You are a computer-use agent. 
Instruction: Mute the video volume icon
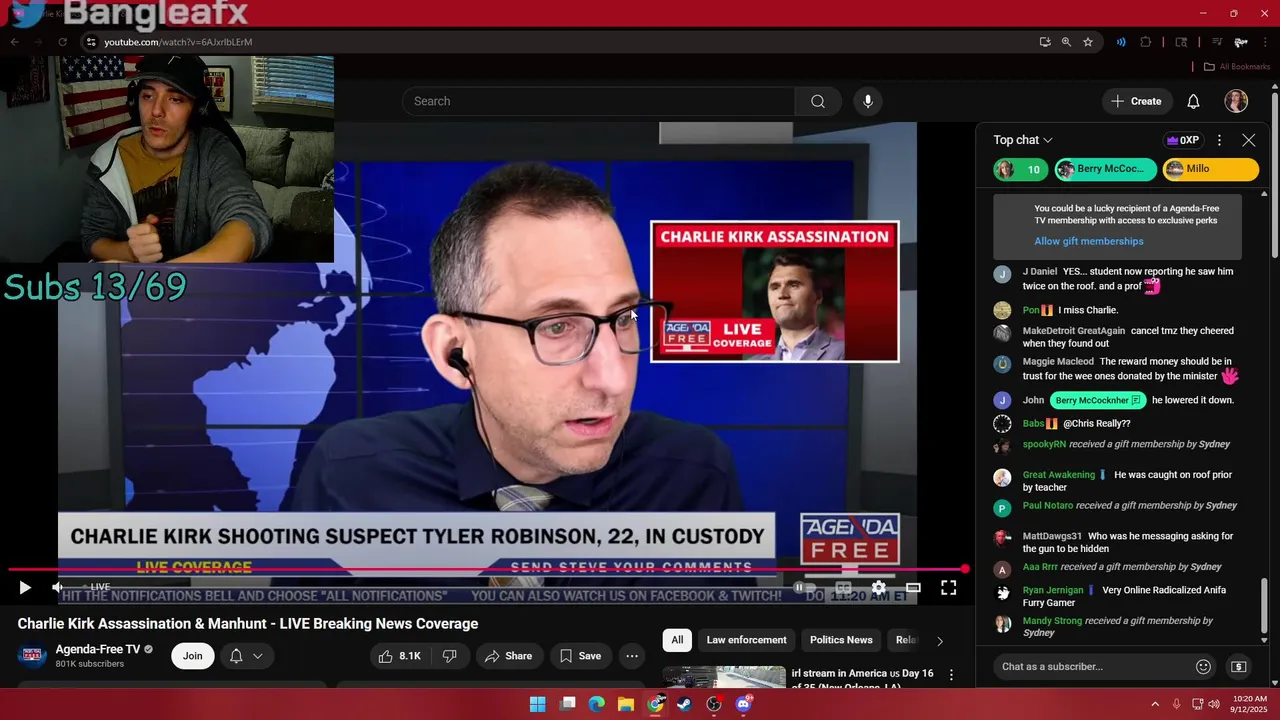pos(58,588)
